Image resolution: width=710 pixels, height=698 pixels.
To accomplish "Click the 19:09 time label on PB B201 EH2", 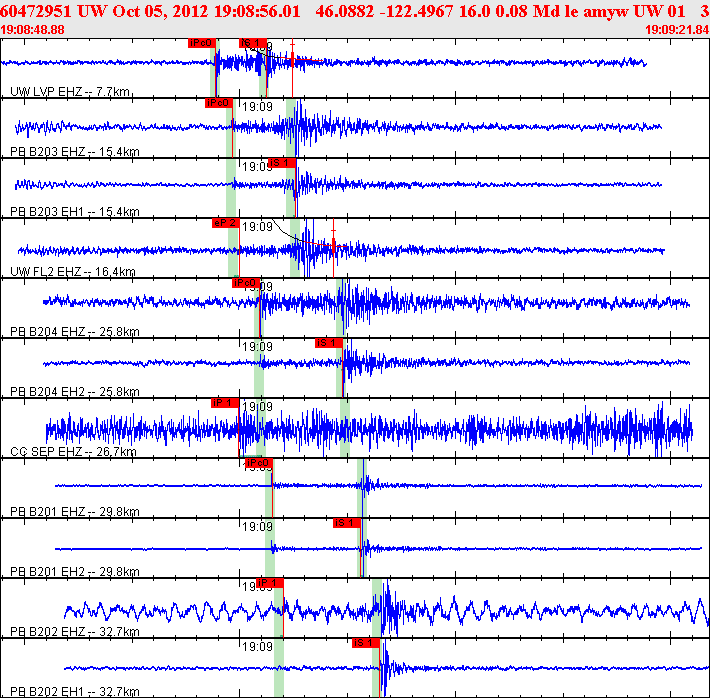I will coord(258,527).
